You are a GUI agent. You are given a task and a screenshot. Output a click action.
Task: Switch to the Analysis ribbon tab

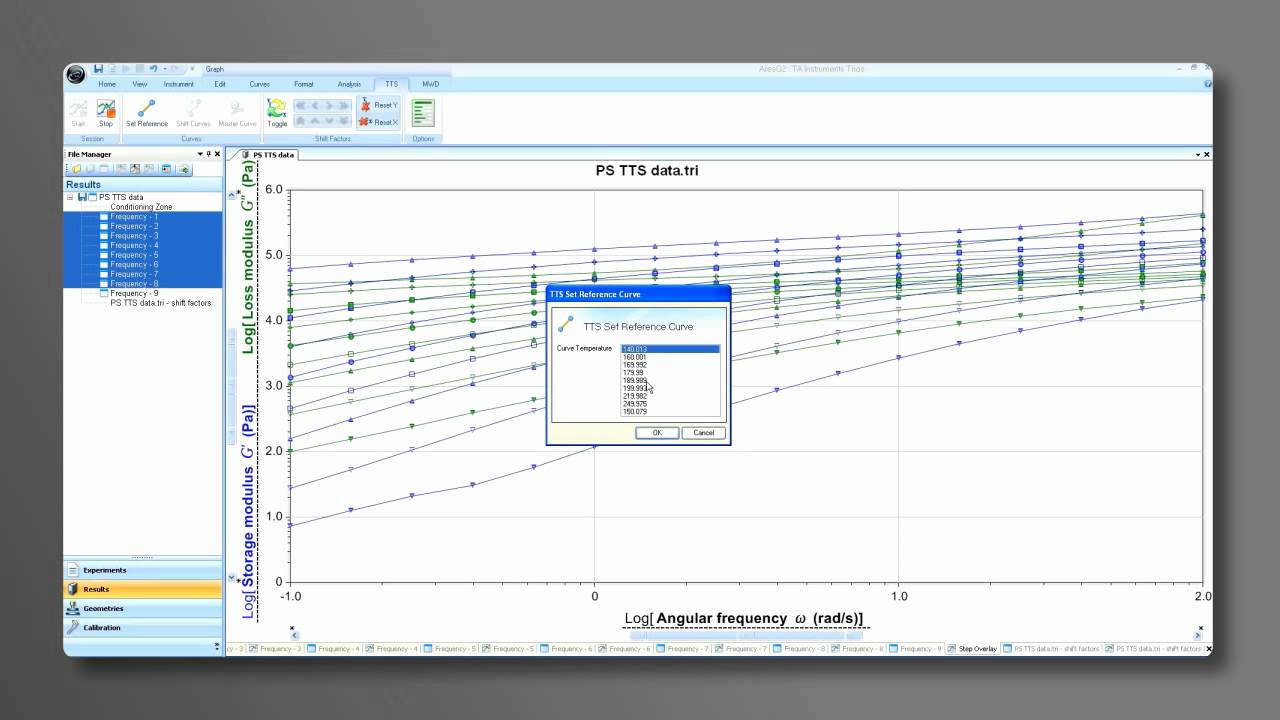(349, 84)
